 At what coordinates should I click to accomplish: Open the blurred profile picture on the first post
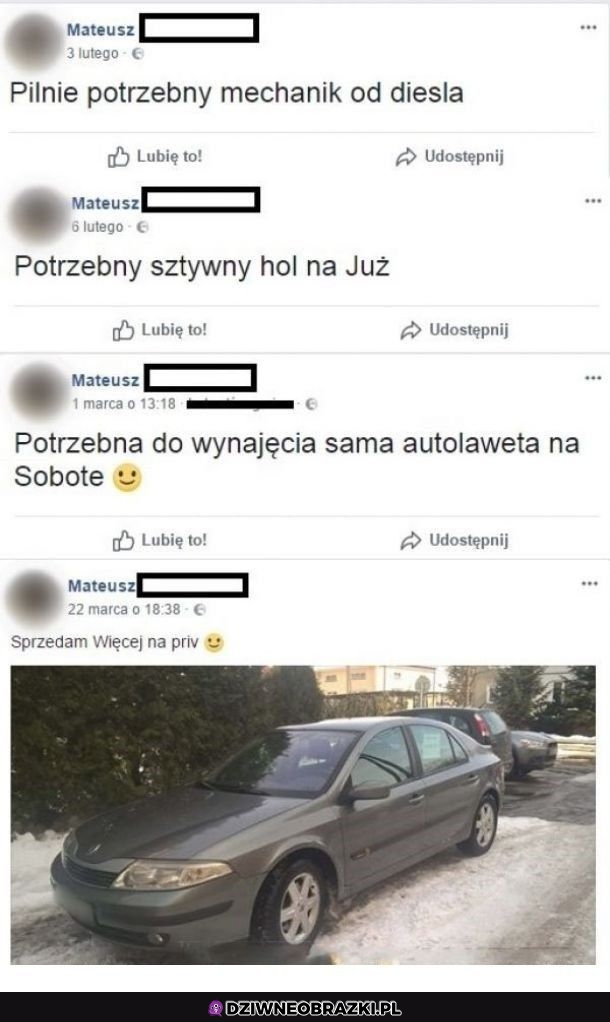click(33, 41)
